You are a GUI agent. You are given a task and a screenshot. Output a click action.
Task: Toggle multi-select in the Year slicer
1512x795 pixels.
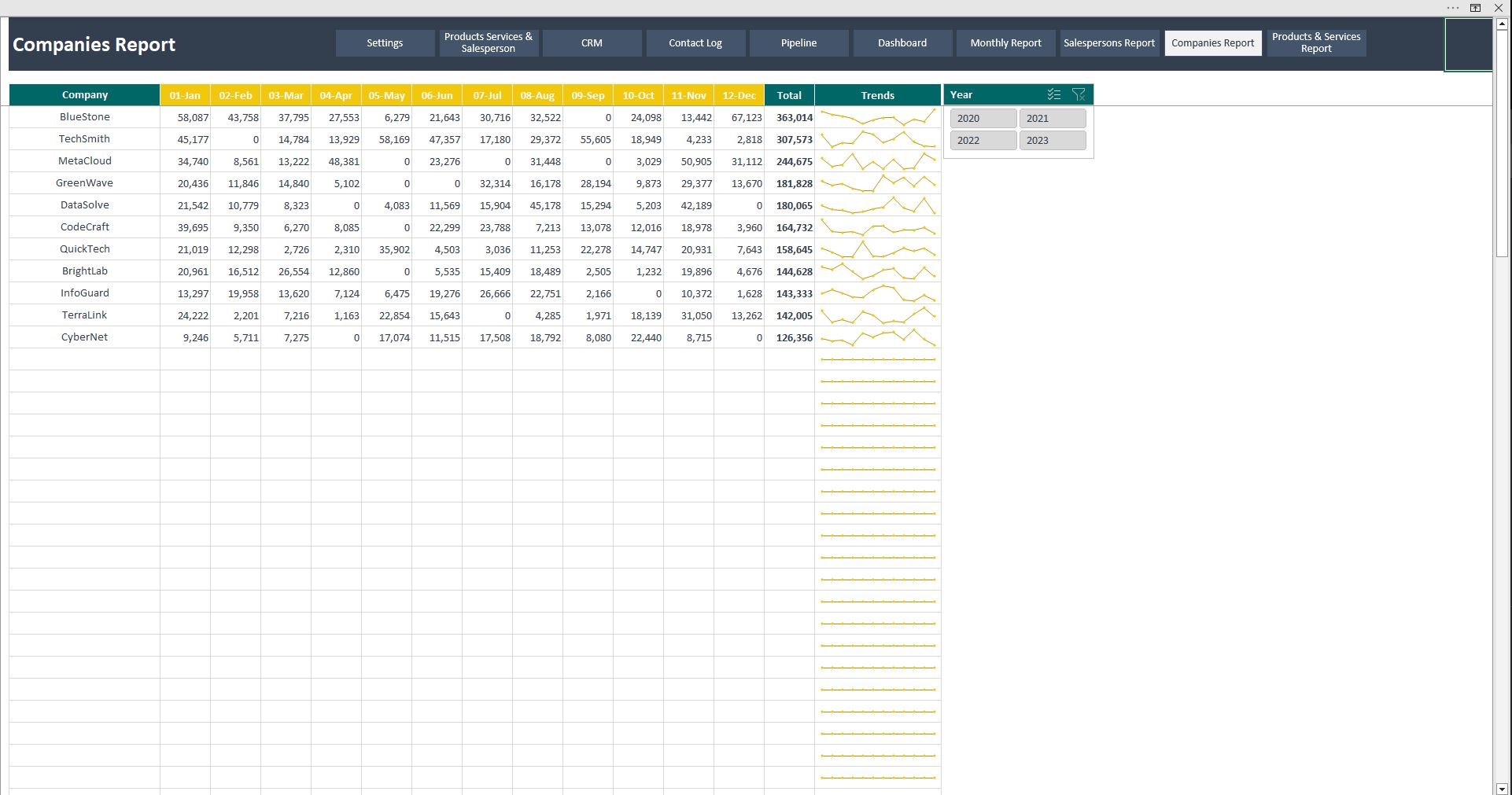(1054, 94)
